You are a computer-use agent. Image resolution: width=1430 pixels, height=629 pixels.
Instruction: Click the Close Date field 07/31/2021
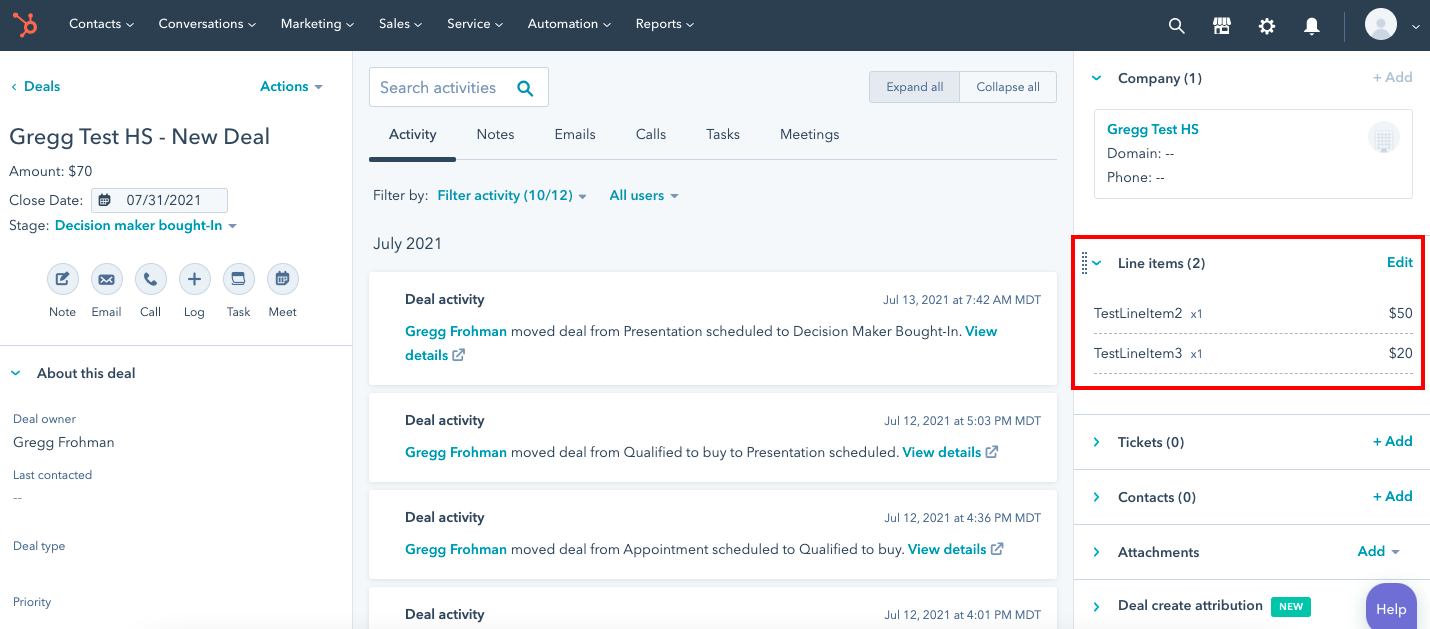click(x=159, y=200)
